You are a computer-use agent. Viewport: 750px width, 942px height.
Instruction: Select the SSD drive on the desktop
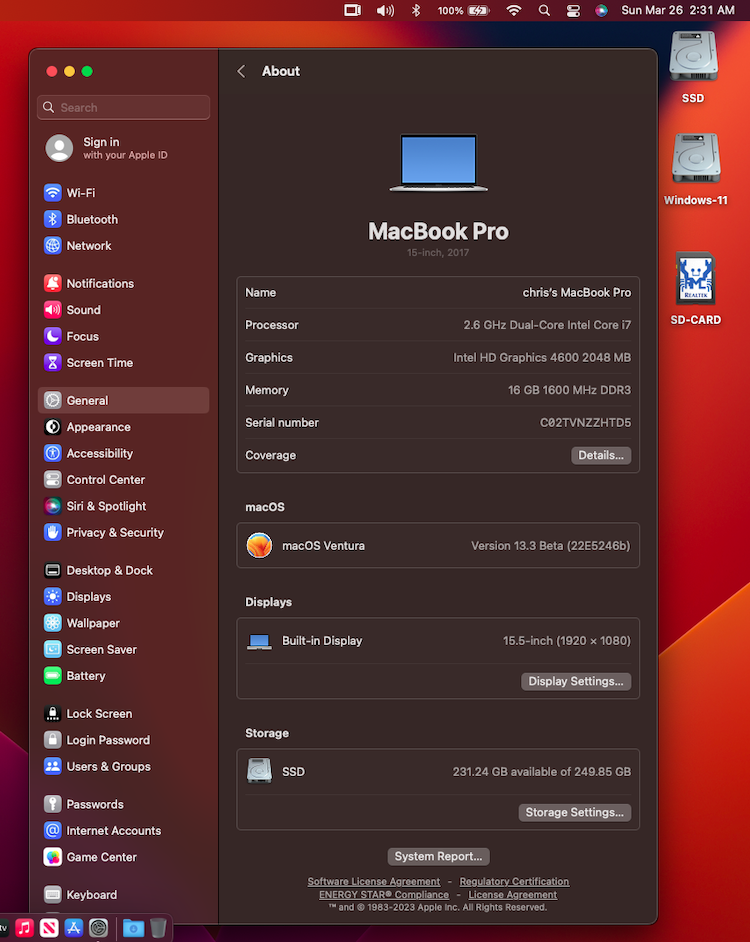tap(694, 67)
